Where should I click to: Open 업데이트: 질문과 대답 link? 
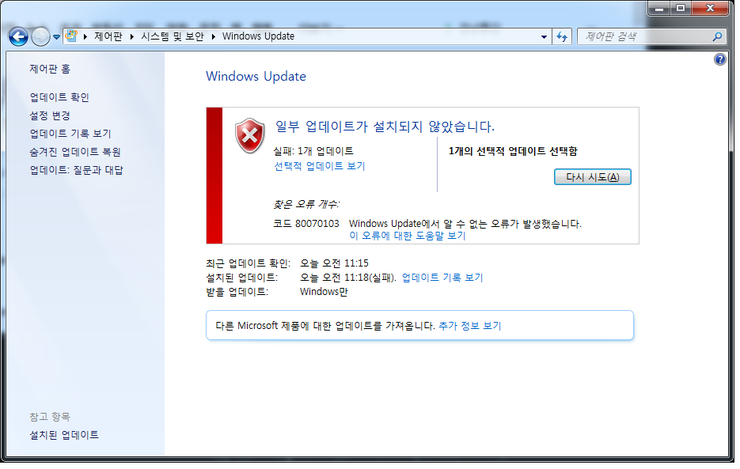[76, 170]
